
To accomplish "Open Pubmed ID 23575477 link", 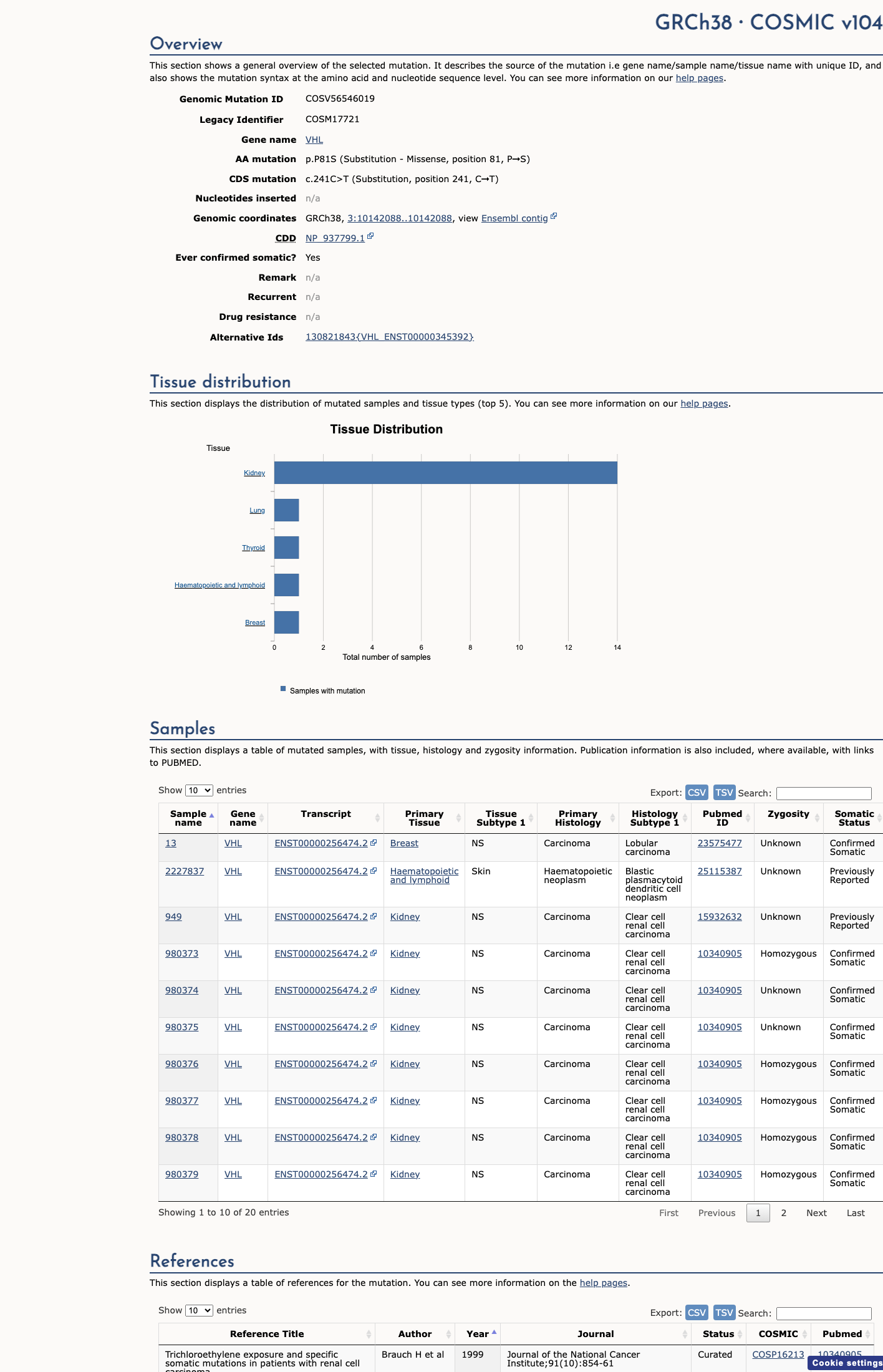I will [x=720, y=843].
